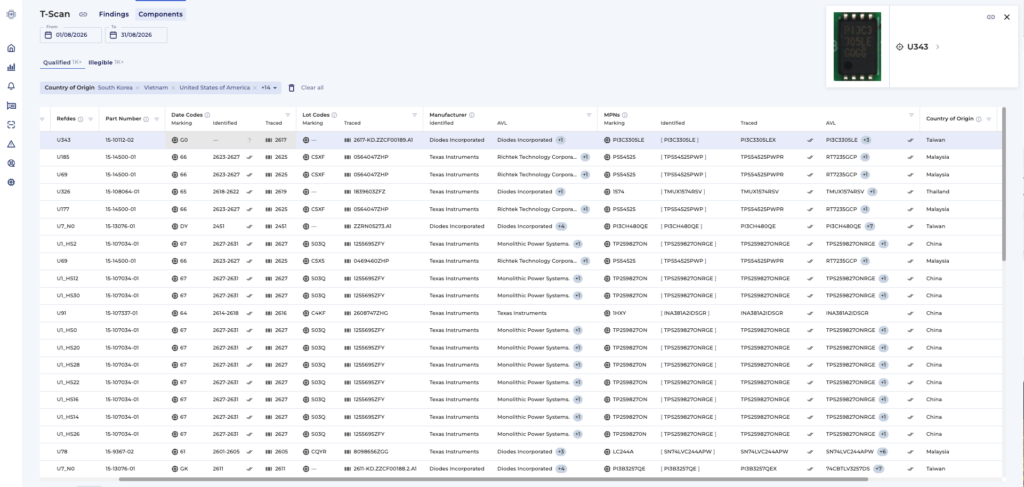Show info for the Date Codes column
Image resolution: width=1024 pixels, height=487 pixels.
click(x=207, y=115)
